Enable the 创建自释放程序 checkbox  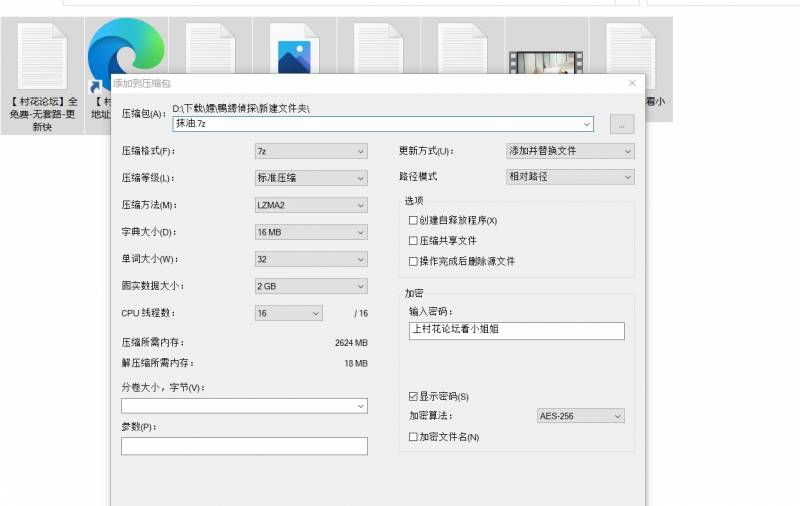(x=413, y=220)
